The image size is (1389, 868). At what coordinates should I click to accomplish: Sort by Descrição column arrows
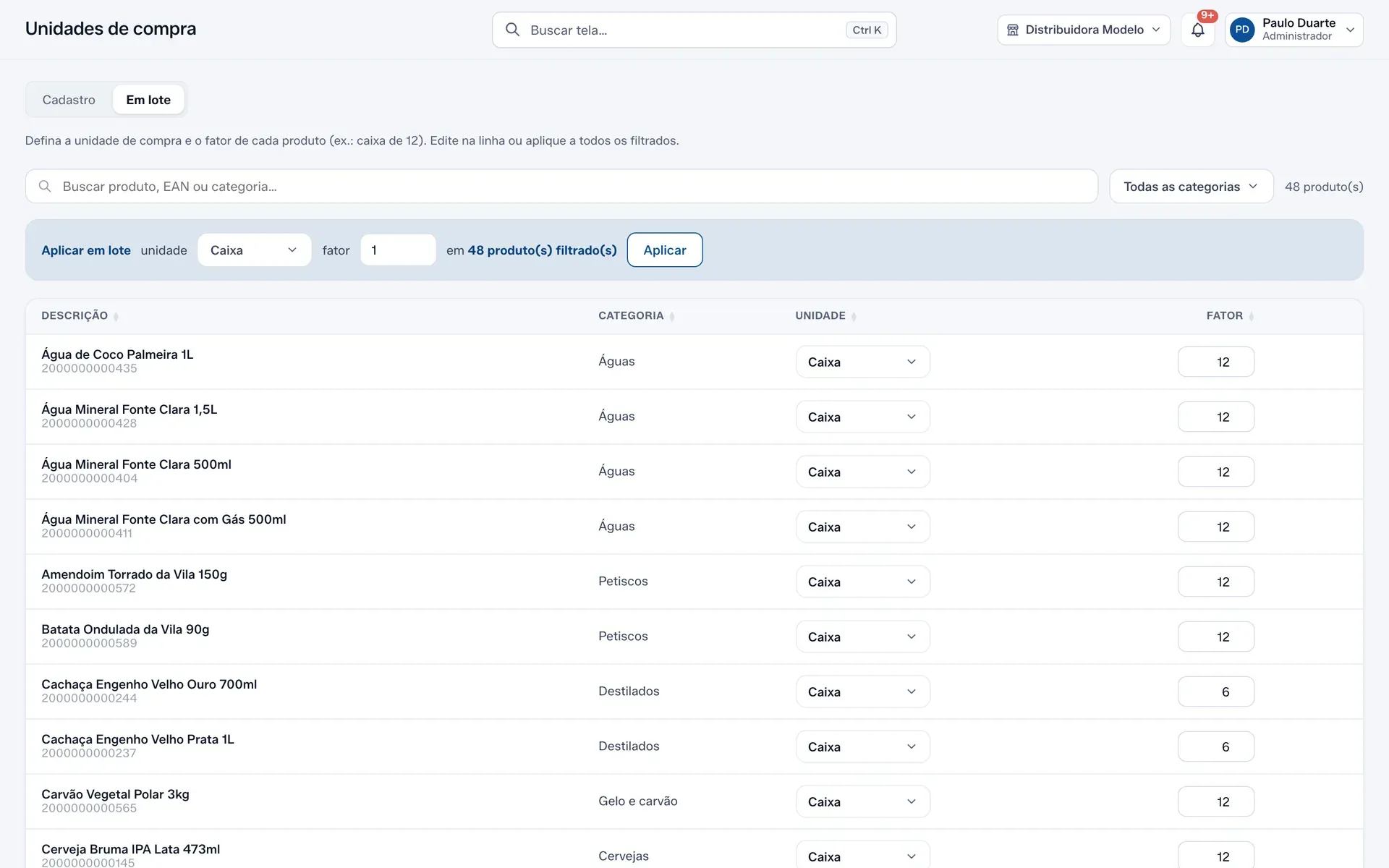click(116, 316)
